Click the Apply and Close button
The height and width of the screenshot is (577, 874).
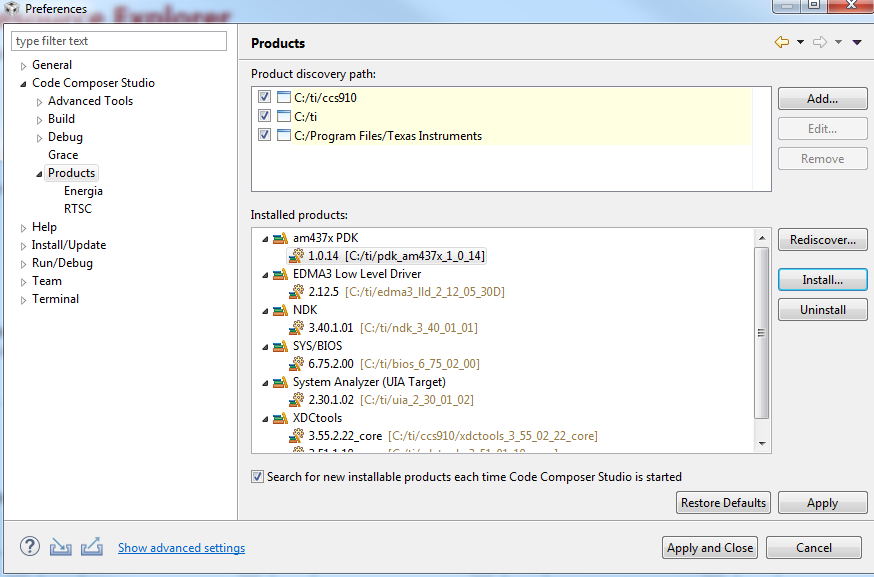point(710,547)
